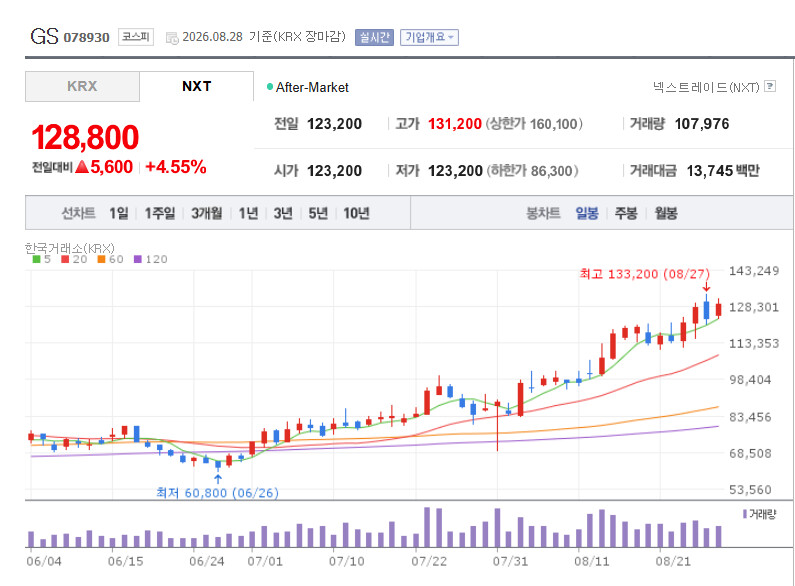Click the purple 거래량 legend marker
This screenshot has height=586, width=795.
(x=745, y=514)
